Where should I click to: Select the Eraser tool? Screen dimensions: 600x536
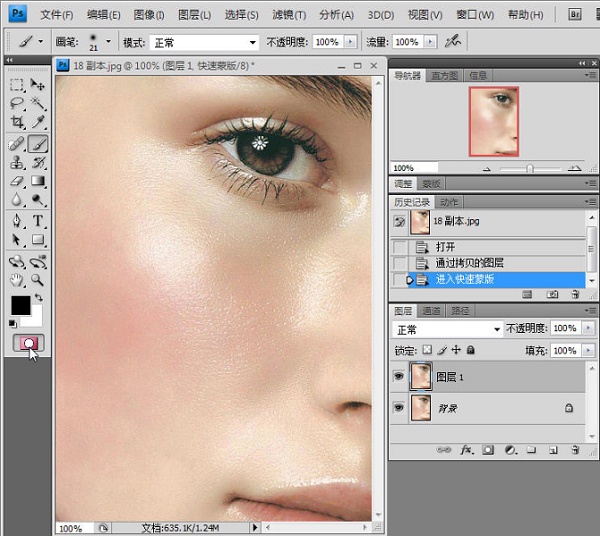[16, 181]
